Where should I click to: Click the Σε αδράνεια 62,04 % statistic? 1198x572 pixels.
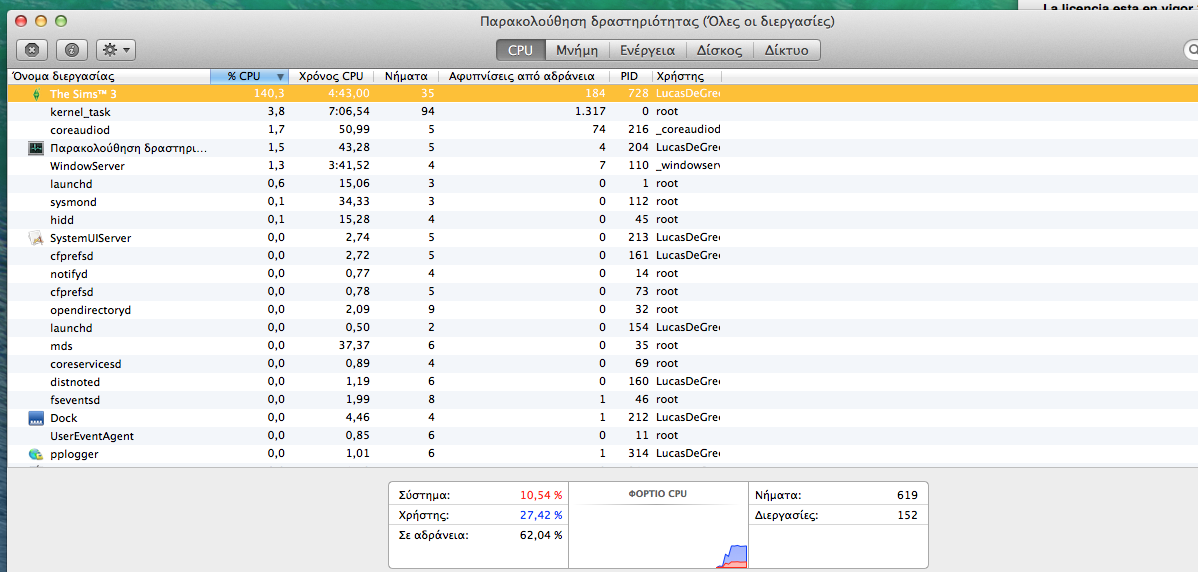[x=479, y=535]
